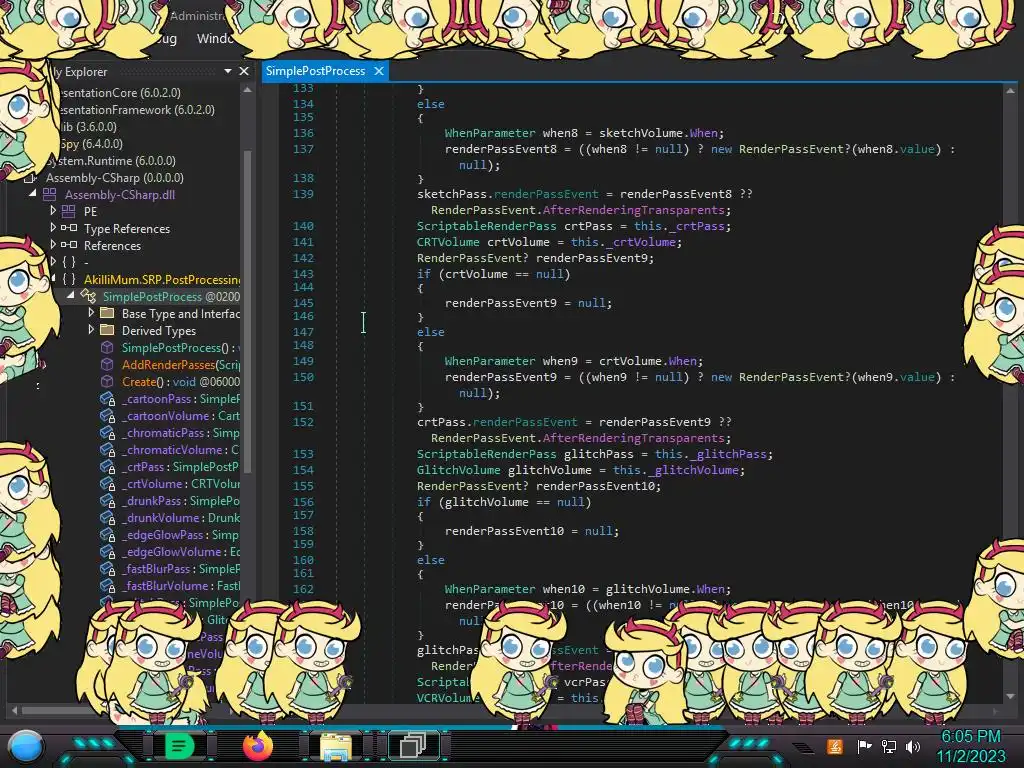Click the _cartoonPass private field icon
The height and width of the screenshot is (768, 1024).
click(x=108, y=399)
